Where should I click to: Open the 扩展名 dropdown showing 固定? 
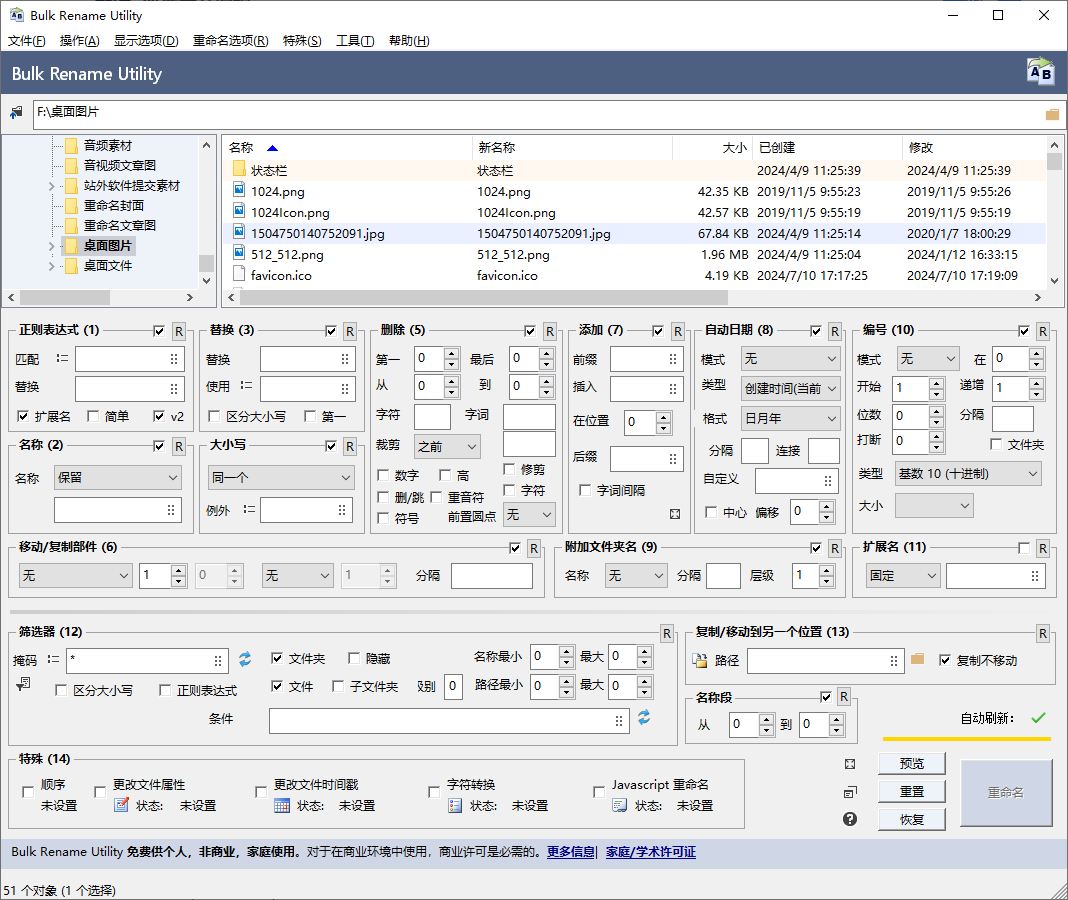coord(902,576)
